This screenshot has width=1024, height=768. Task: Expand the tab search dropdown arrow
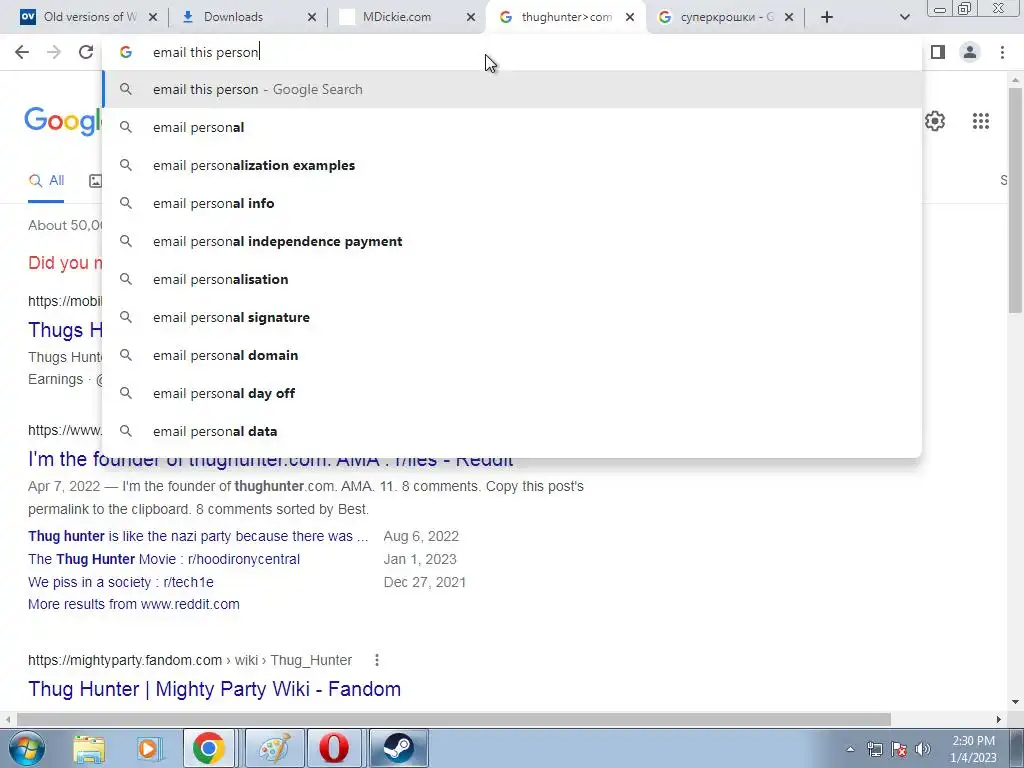coord(904,17)
